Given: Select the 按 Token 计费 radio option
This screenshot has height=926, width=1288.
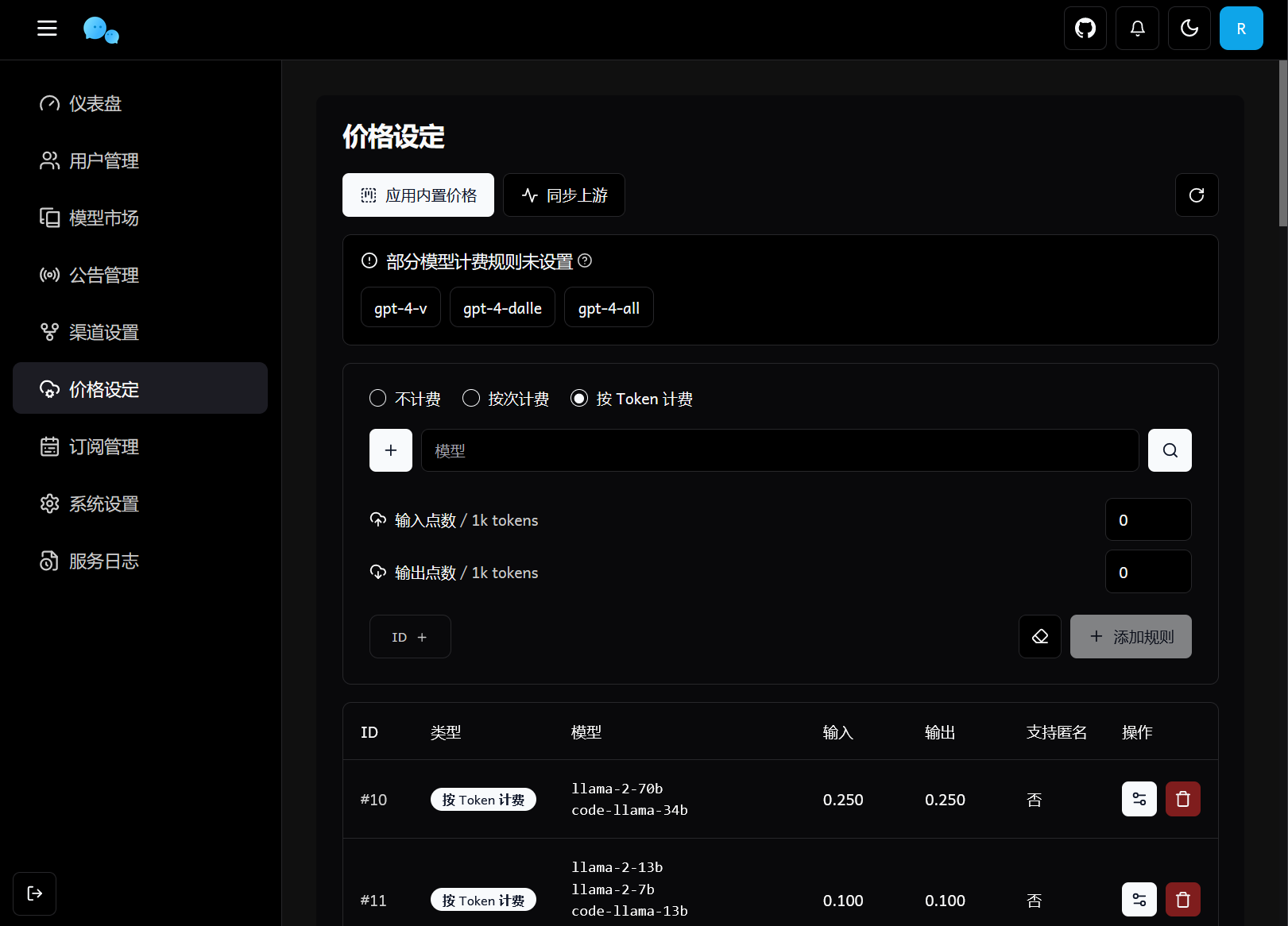Looking at the screenshot, I should [x=579, y=398].
